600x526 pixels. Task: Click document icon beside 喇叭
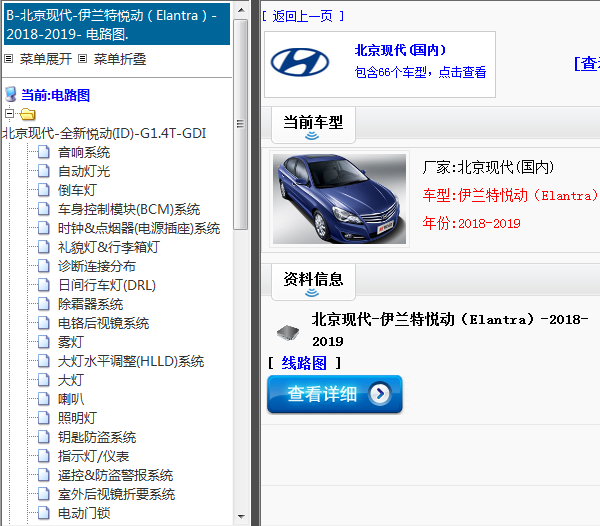(x=44, y=399)
